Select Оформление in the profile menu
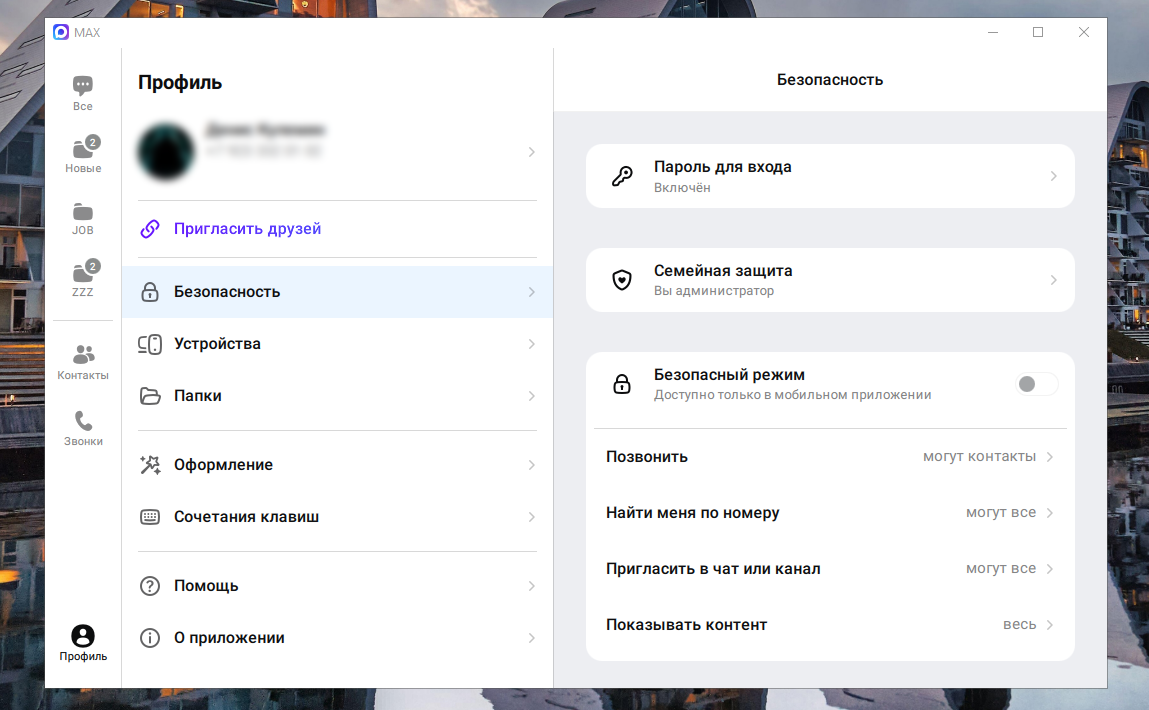 point(336,465)
